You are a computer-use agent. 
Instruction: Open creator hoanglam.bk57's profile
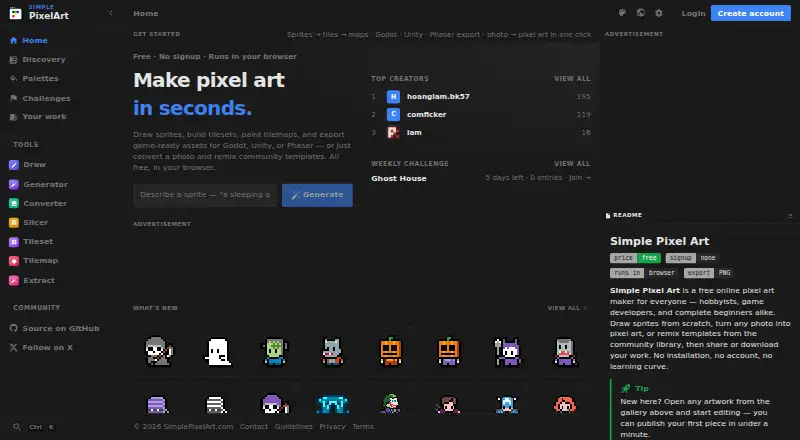point(438,96)
